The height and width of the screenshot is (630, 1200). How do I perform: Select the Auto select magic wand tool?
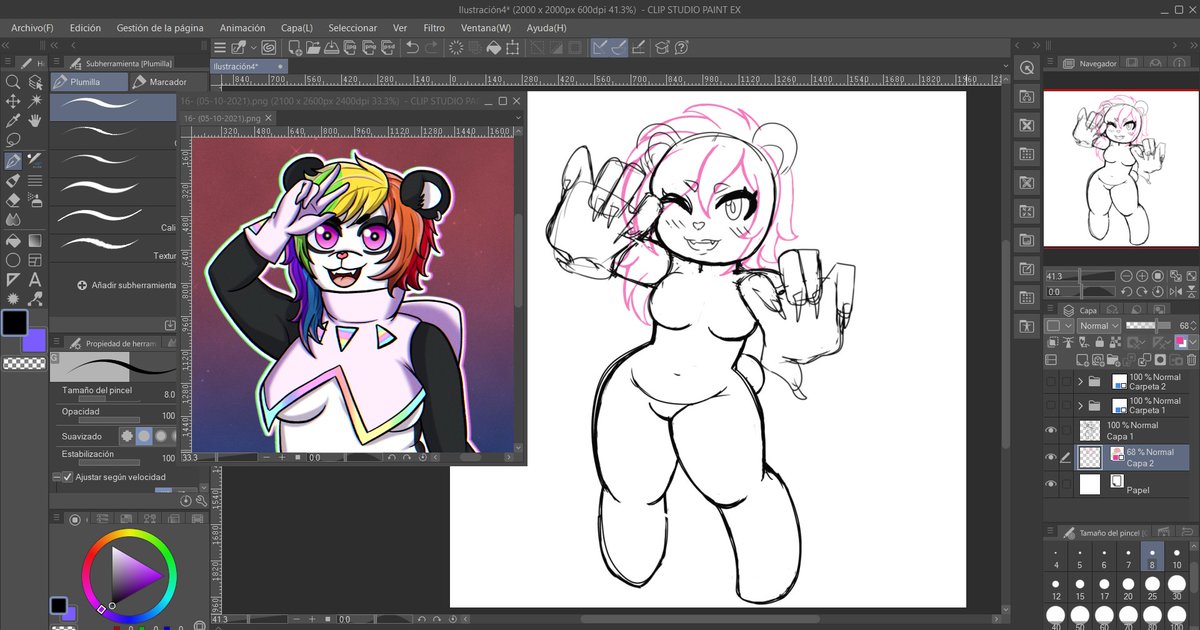coord(35,101)
